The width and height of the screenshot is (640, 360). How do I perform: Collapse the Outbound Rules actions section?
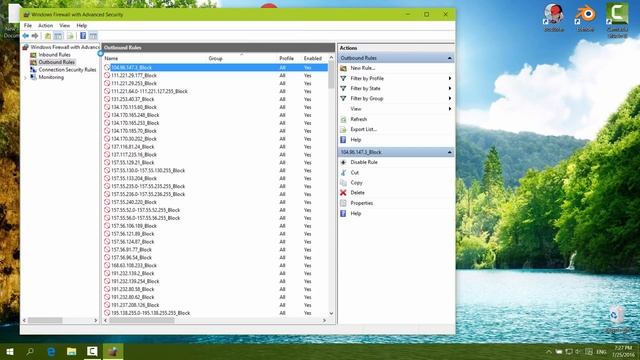point(449,58)
